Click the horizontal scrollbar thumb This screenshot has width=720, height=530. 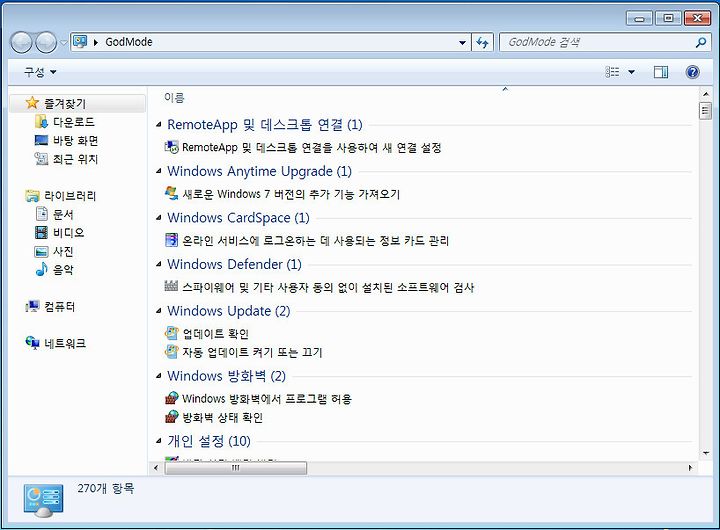pyautogui.click(x=236, y=468)
